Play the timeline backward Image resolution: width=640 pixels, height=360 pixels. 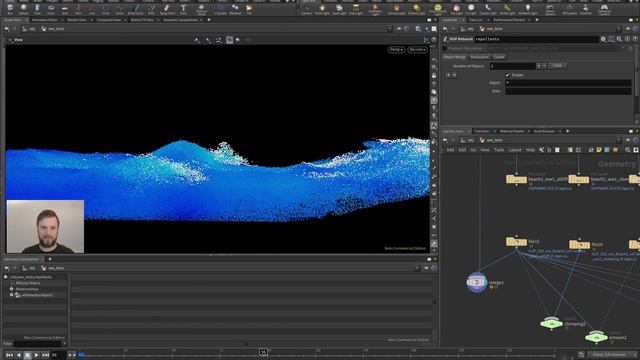(19, 355)
